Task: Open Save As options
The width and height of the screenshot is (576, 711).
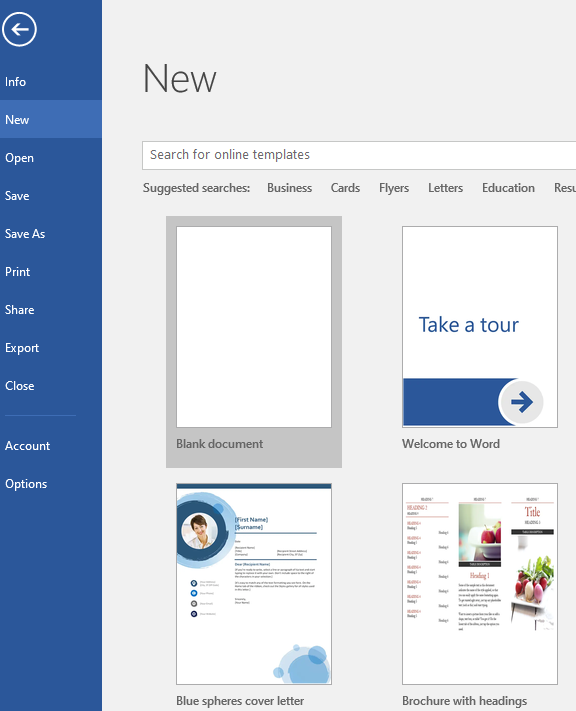Action: 51,234
